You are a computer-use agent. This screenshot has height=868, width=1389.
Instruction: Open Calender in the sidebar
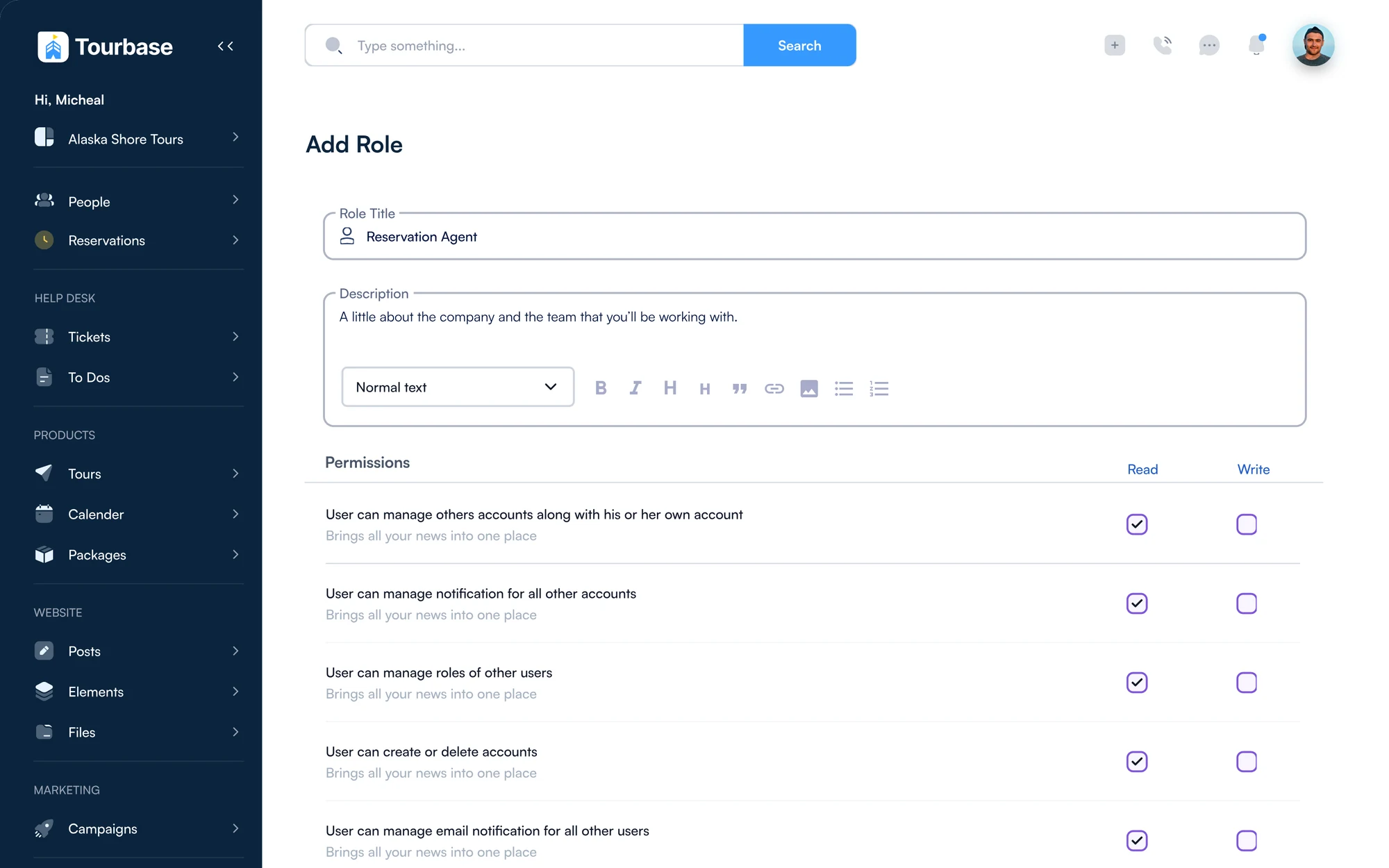pos(138,515)
